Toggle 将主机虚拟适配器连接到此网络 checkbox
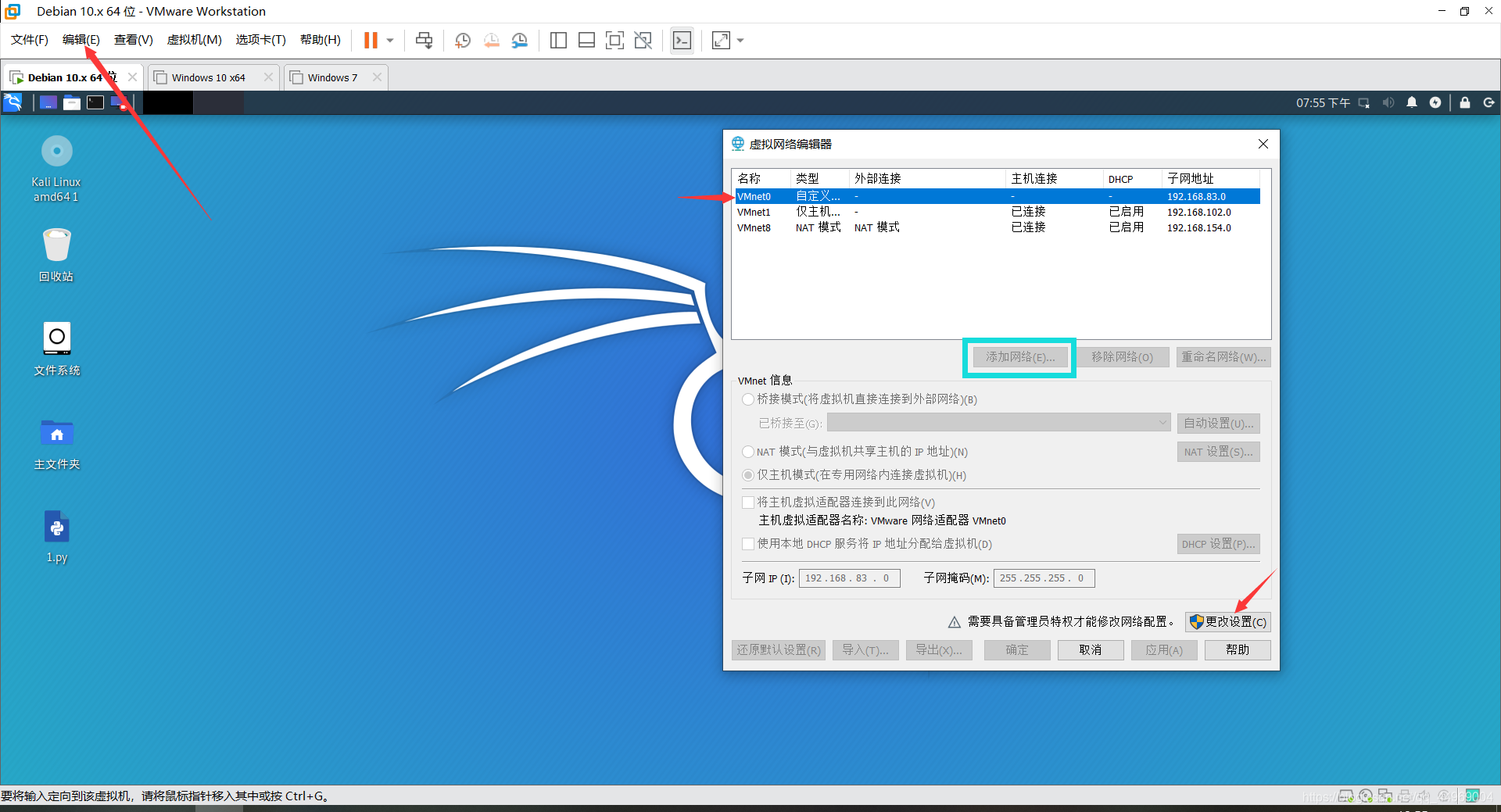The height and width of the screenshot is (812, 1501). pyautogui.click(x=748, y=503)
